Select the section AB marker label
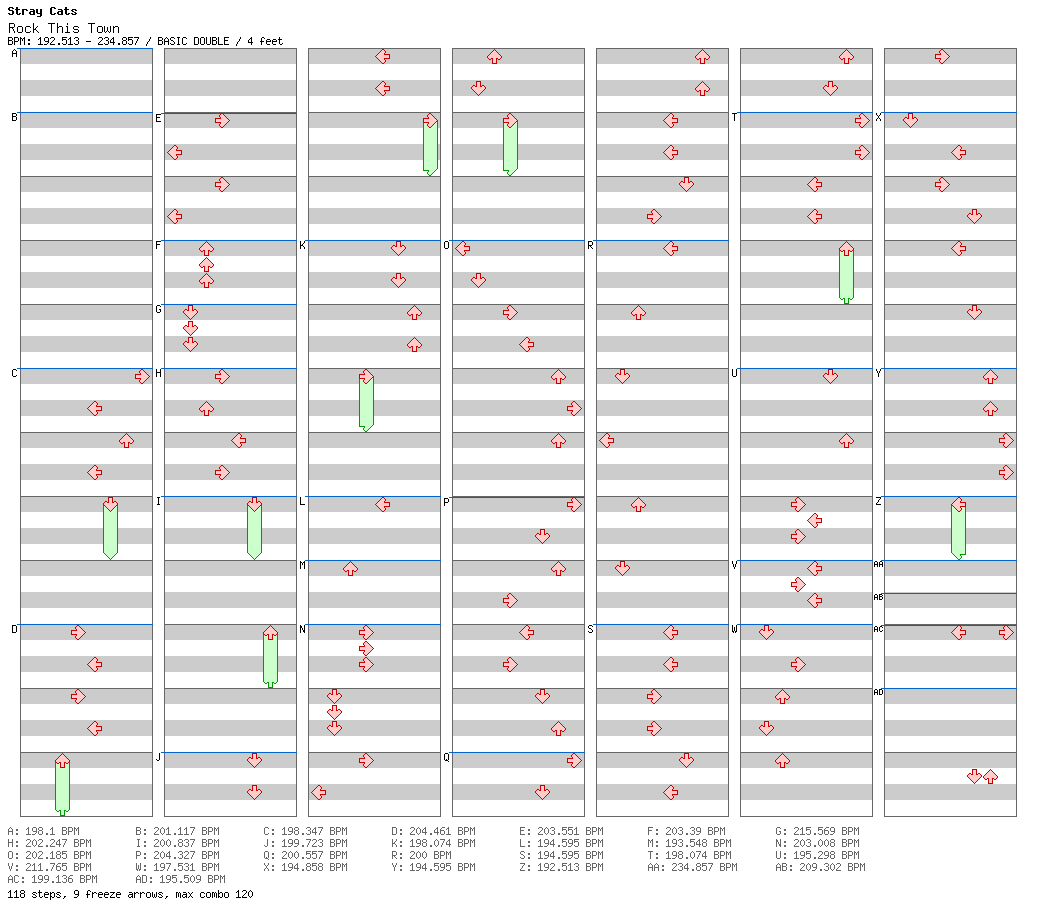 click(x=878, y=598)
